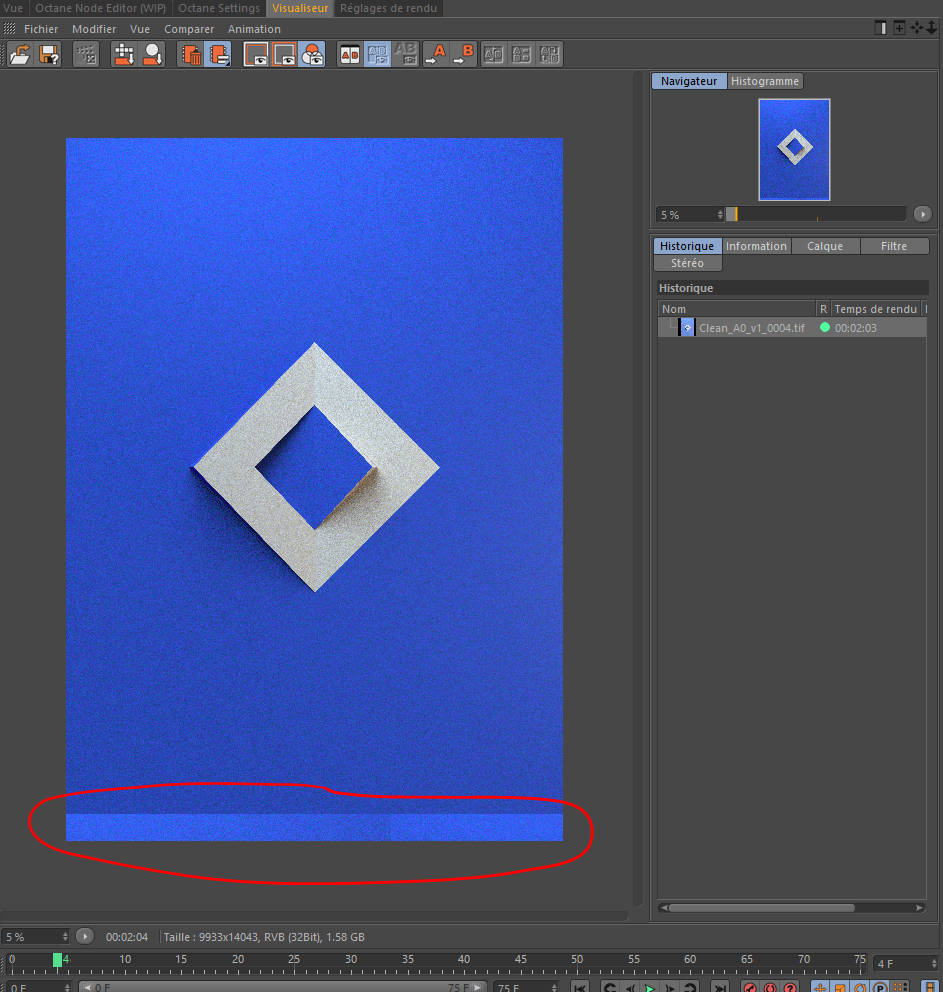Click the navigator preview thumbnail

point(794,149)
